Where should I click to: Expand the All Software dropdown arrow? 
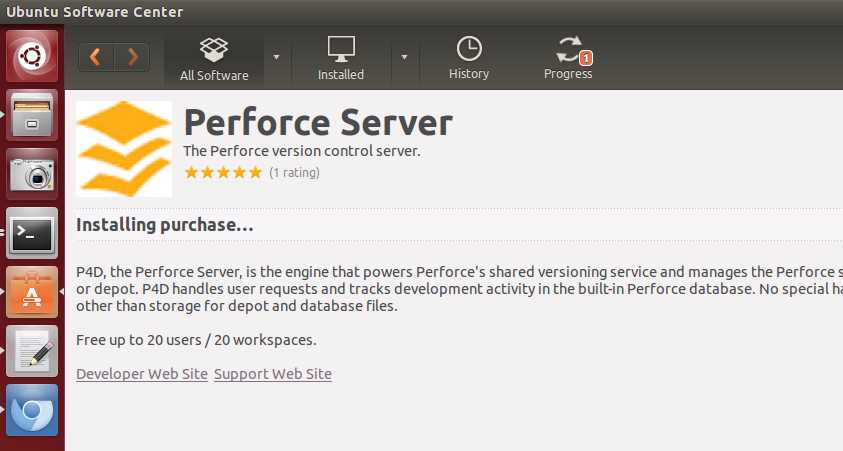point(276,57)
